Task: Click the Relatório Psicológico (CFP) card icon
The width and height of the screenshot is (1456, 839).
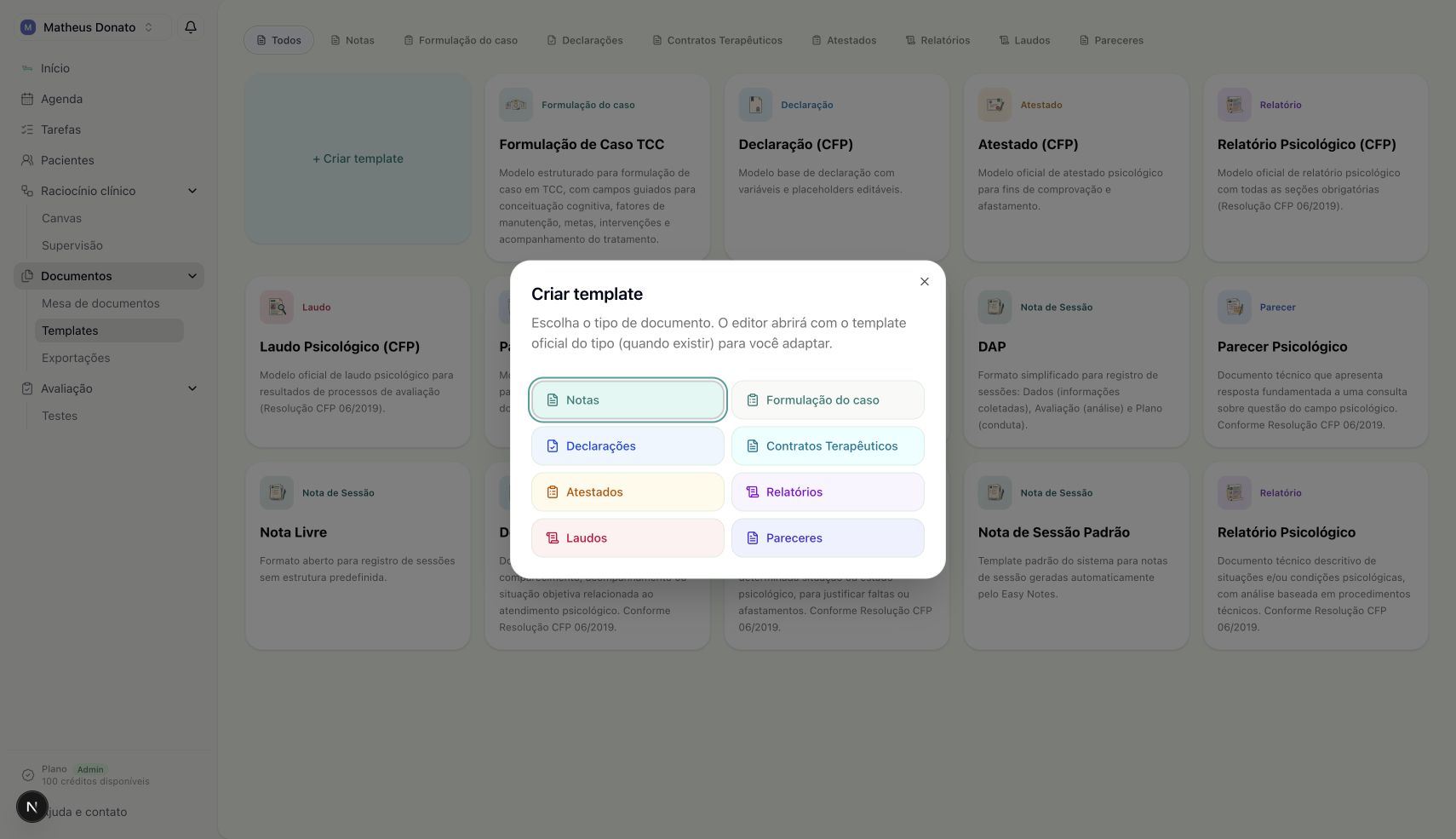Action: tap(1234, 105)
